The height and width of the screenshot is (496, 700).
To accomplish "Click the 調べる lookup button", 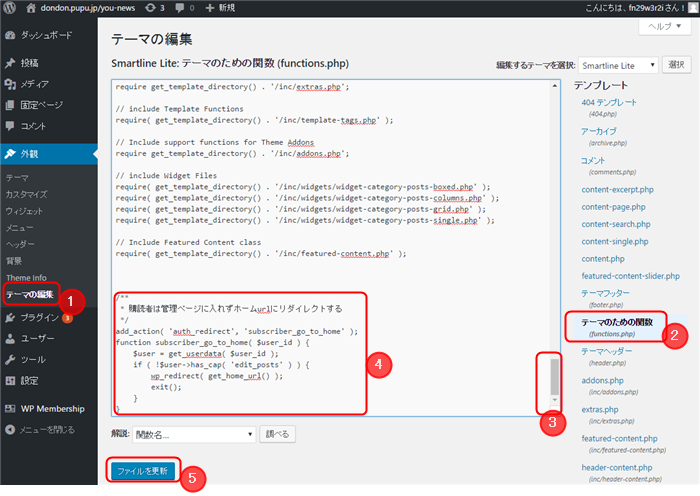I will [277, 434].
